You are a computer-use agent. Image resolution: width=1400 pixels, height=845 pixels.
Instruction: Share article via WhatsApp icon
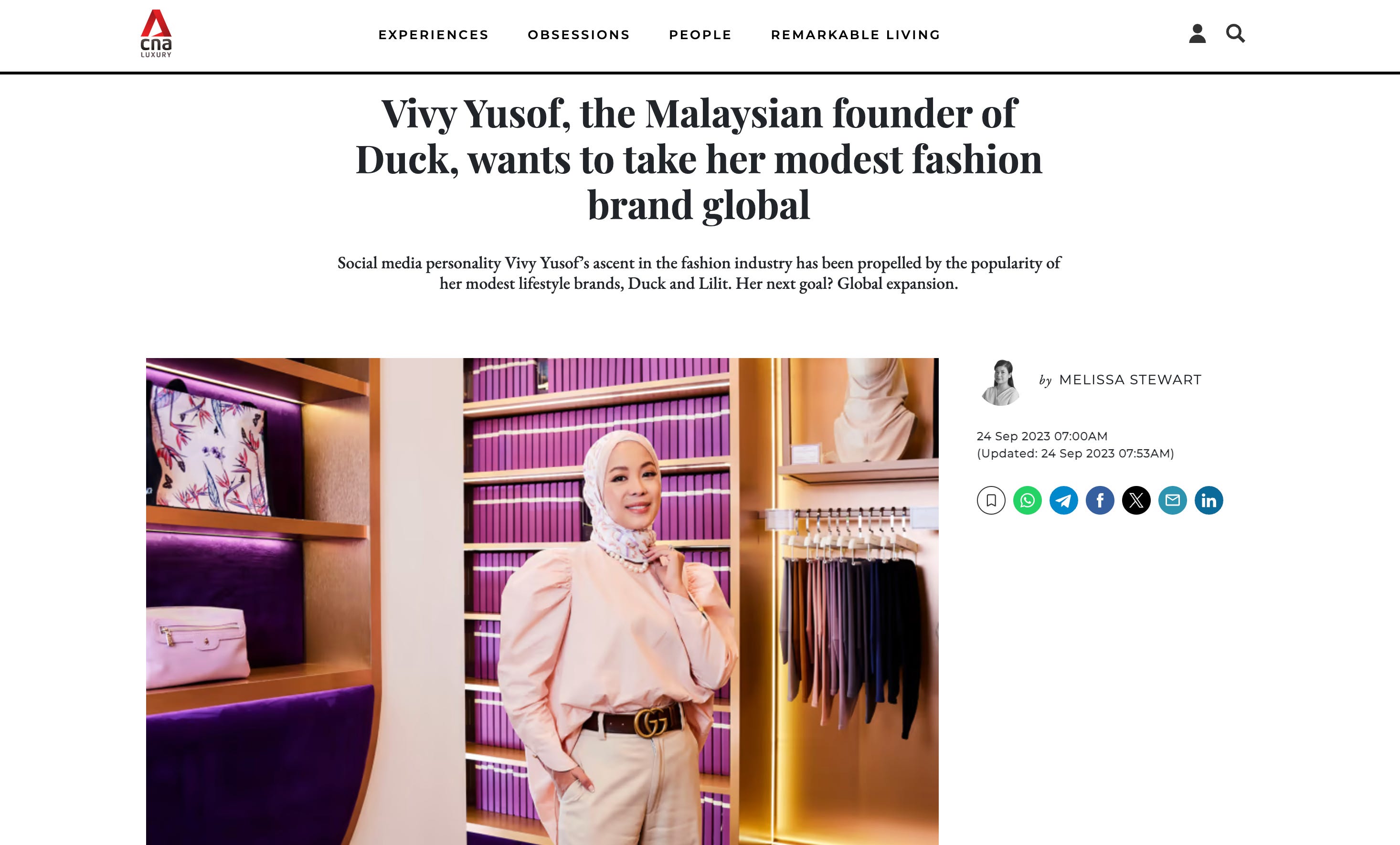(x=1027, y=500)
